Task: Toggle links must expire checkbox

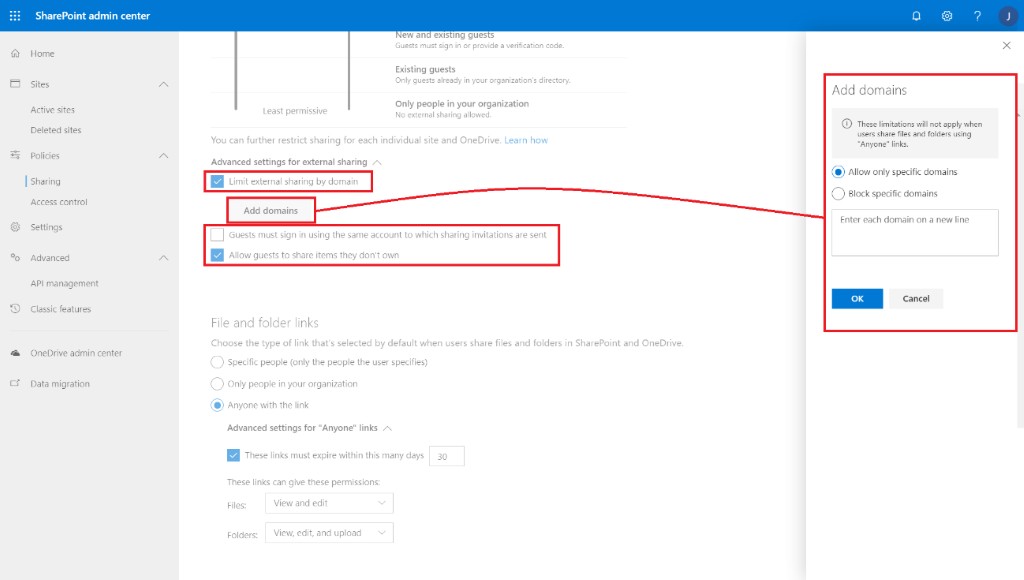Action: [x=233, y=455]
